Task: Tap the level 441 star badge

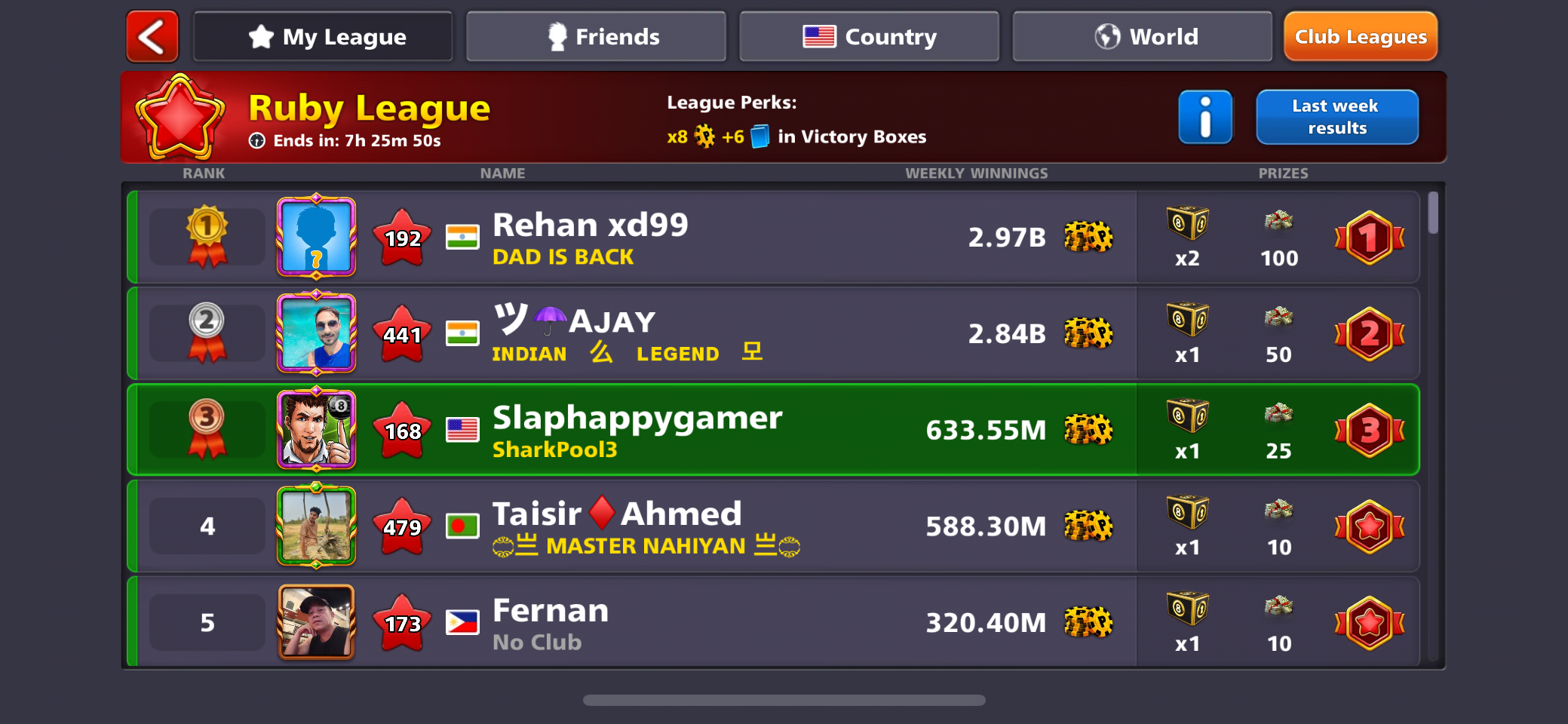Action: [402, 333]
